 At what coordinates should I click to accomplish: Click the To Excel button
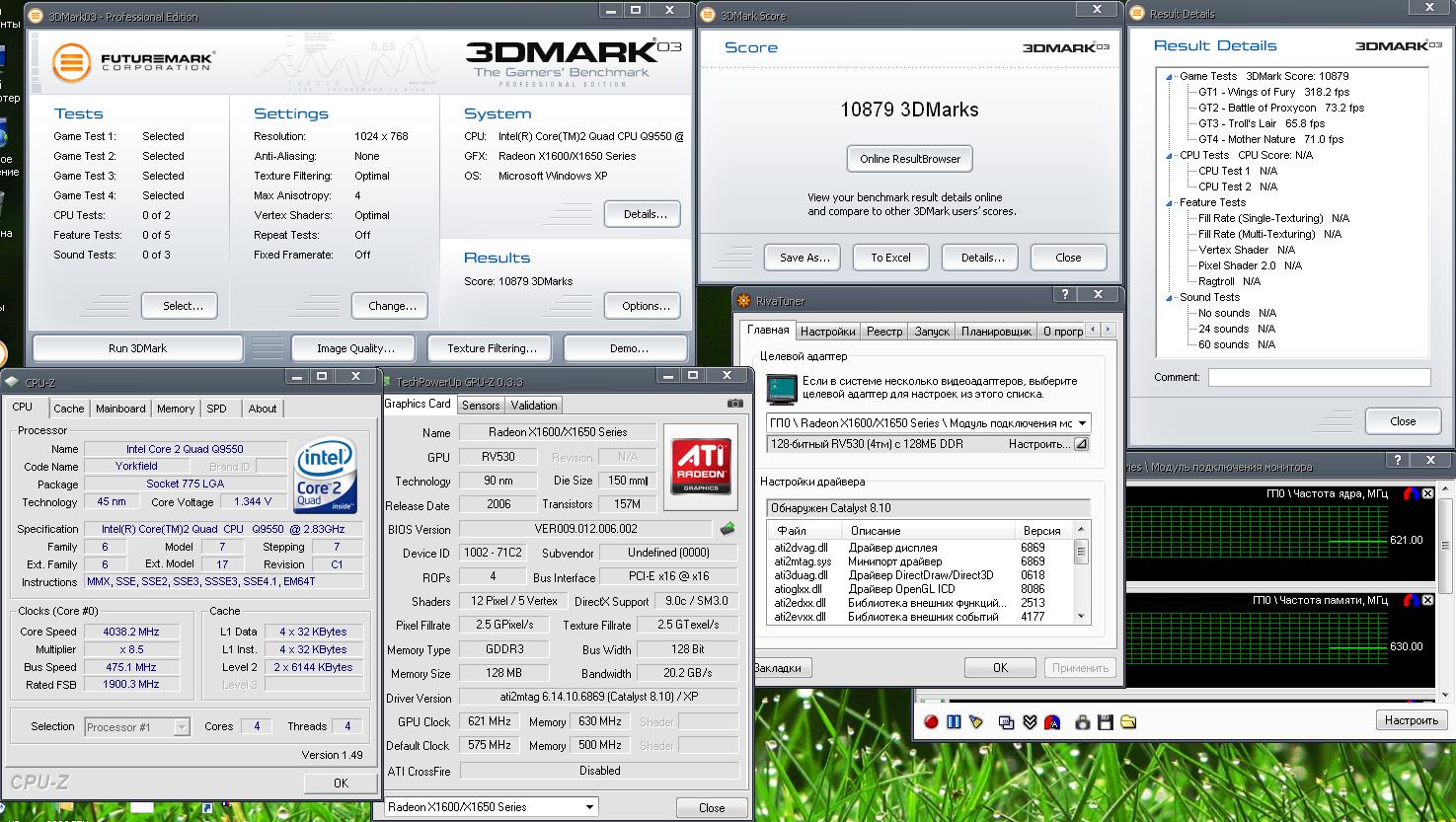pyautogui.click(x=890, y=258)
